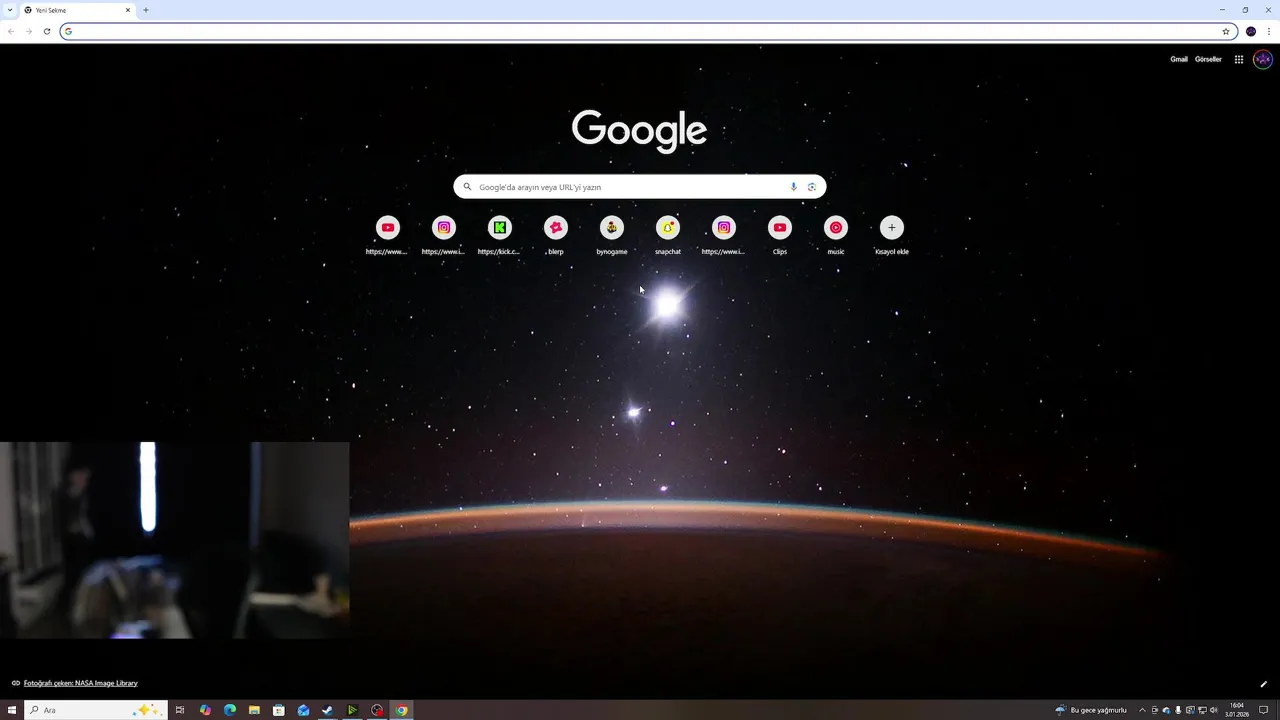Open File Explorer from the taskbar
The image size is (1280, 720).
coord(254,710)
